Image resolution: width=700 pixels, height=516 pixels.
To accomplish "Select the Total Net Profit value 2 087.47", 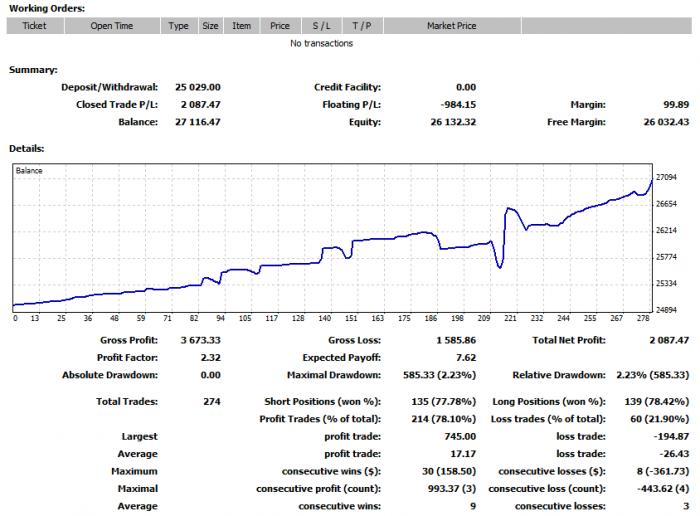I will (669, 340).
